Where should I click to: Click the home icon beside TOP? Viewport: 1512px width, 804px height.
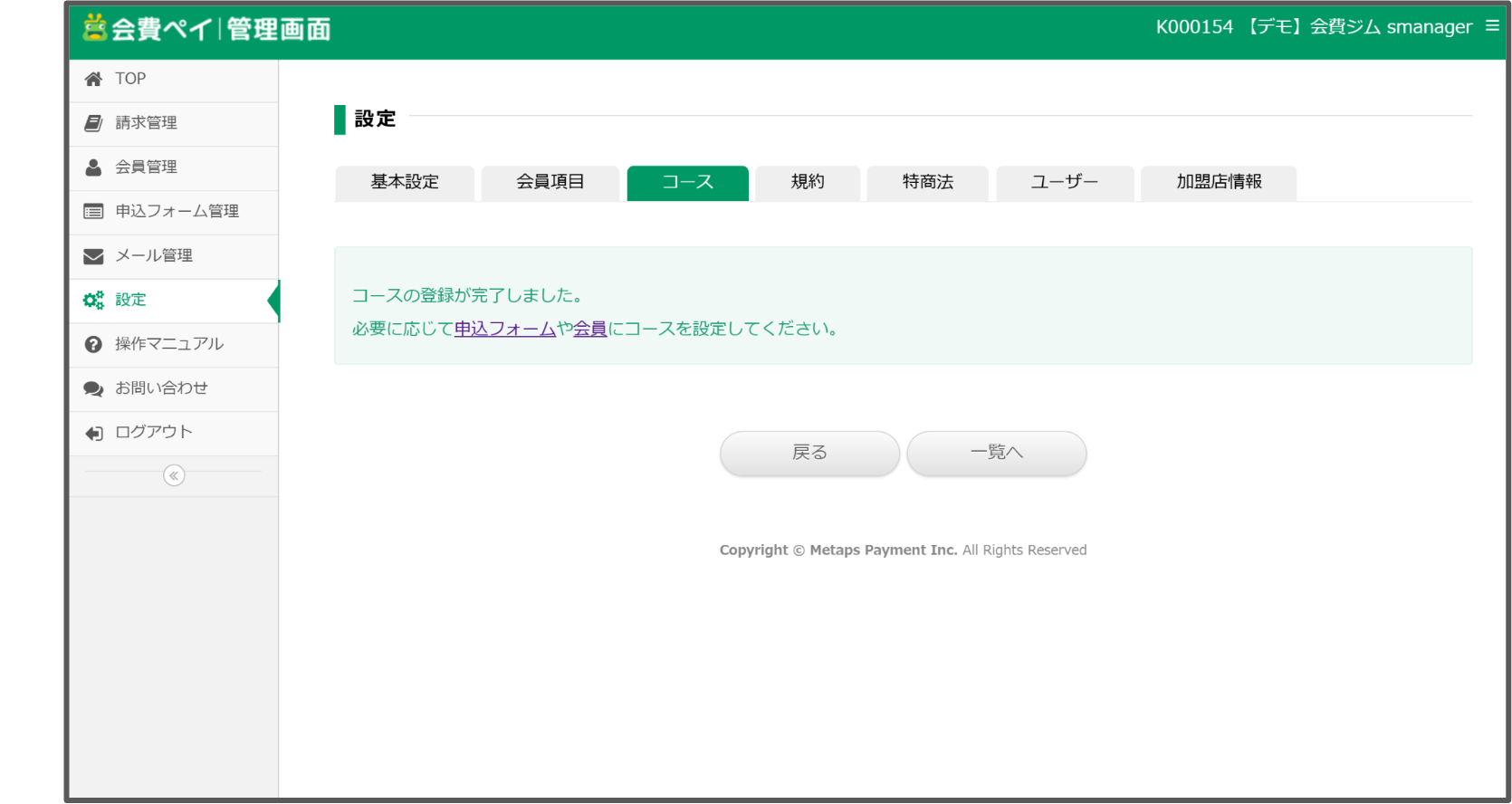coord(93,80)
